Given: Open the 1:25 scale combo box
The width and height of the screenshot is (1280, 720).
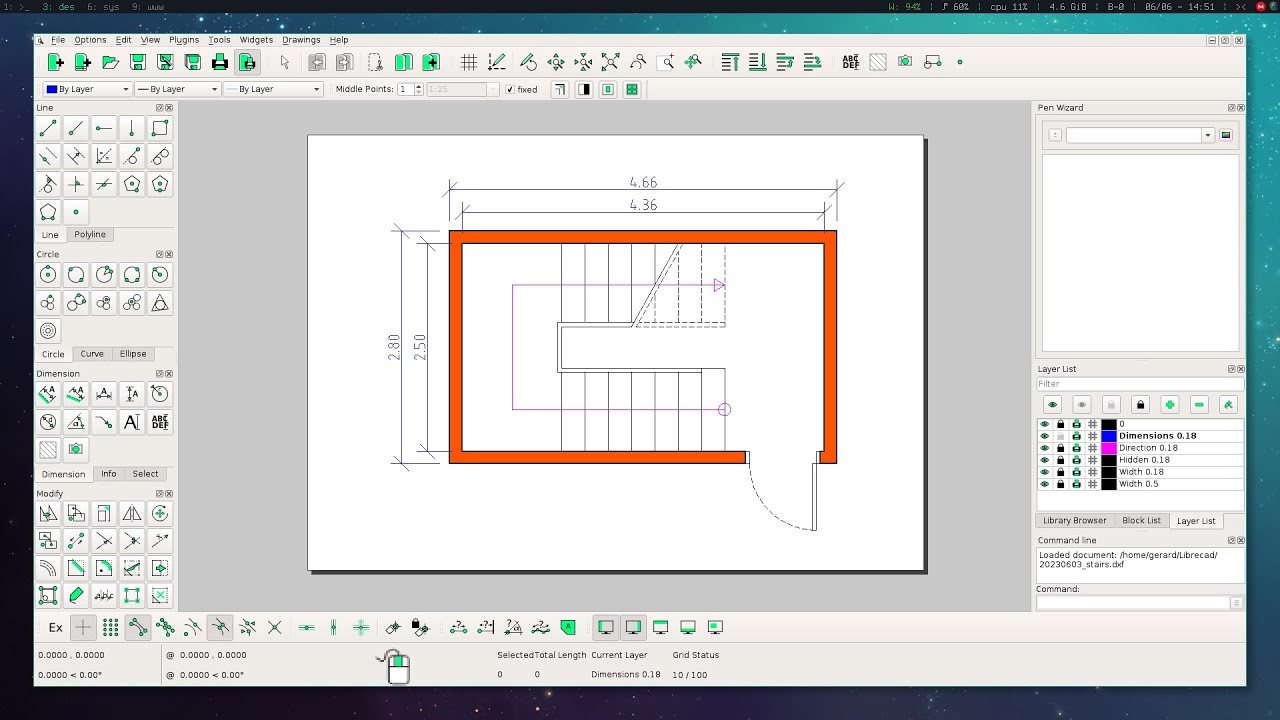Looking at the screenshot, I should (463, 89).
